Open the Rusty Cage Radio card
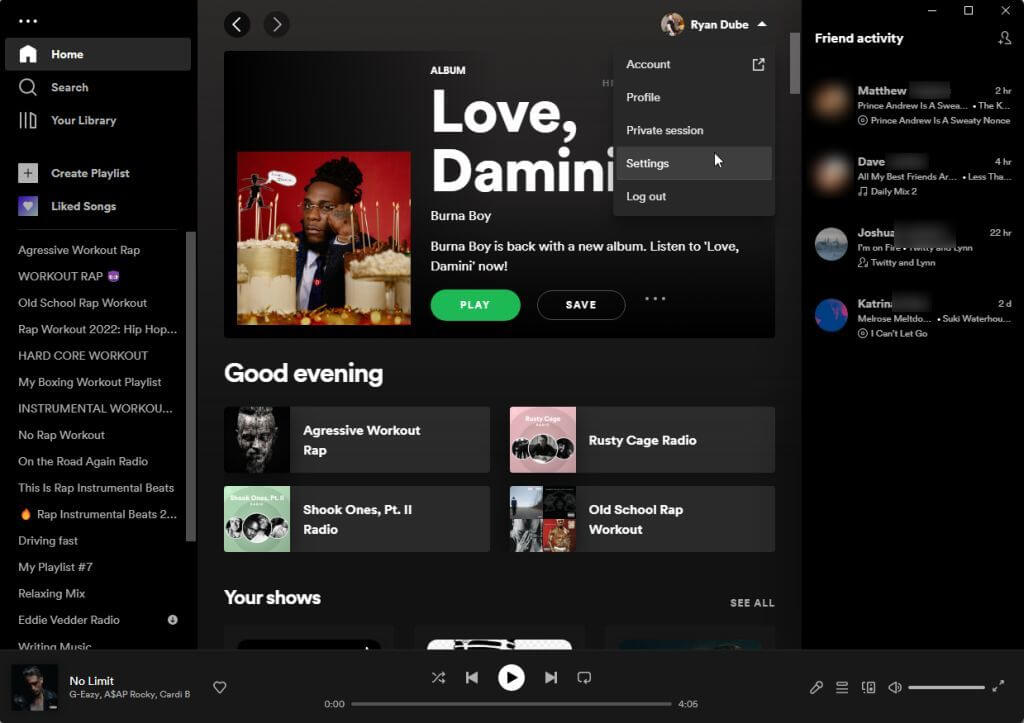Screen dimensions: 1024x723 coord(642,440)
